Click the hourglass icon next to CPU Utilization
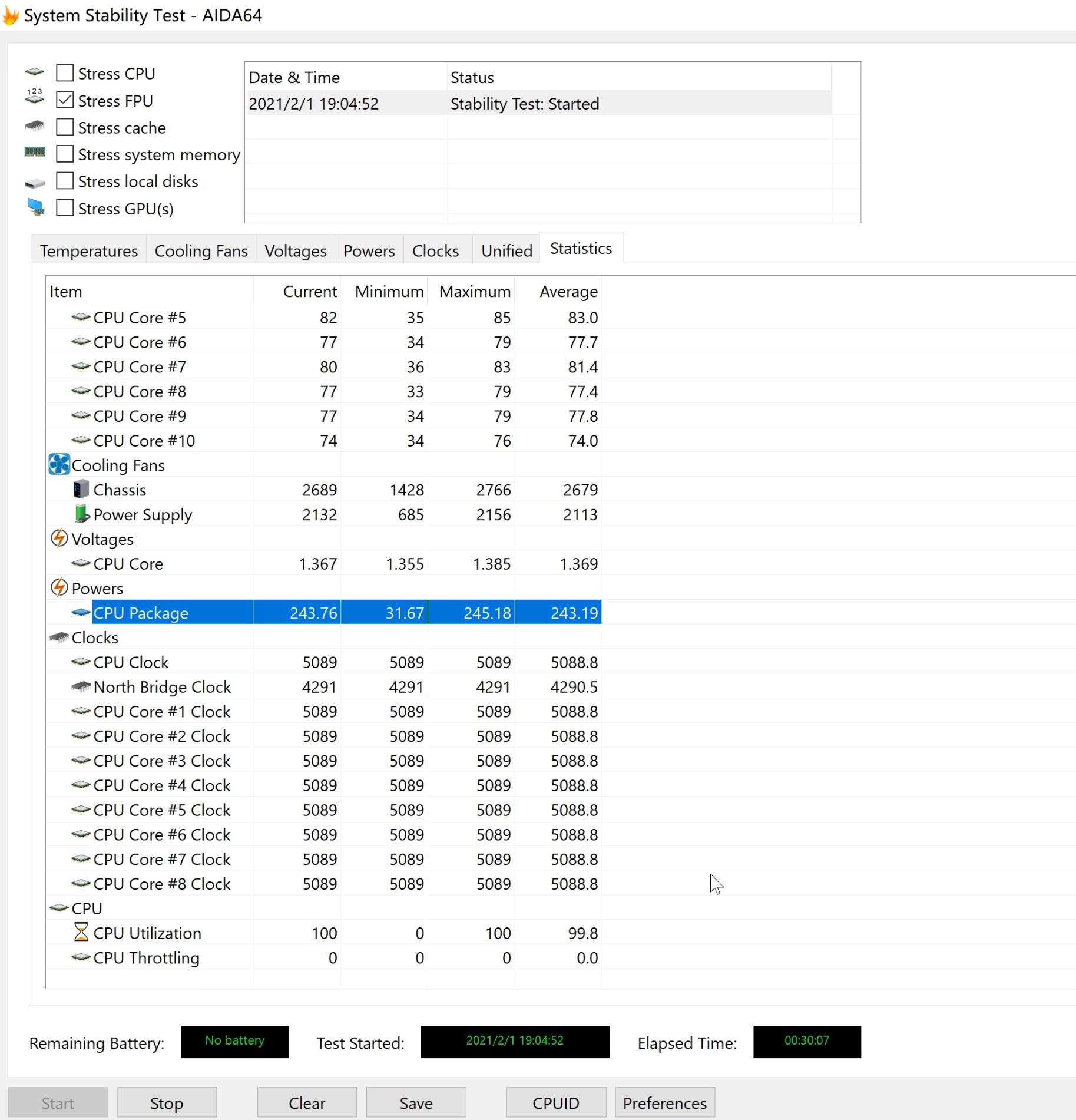 tap(81, 933)
